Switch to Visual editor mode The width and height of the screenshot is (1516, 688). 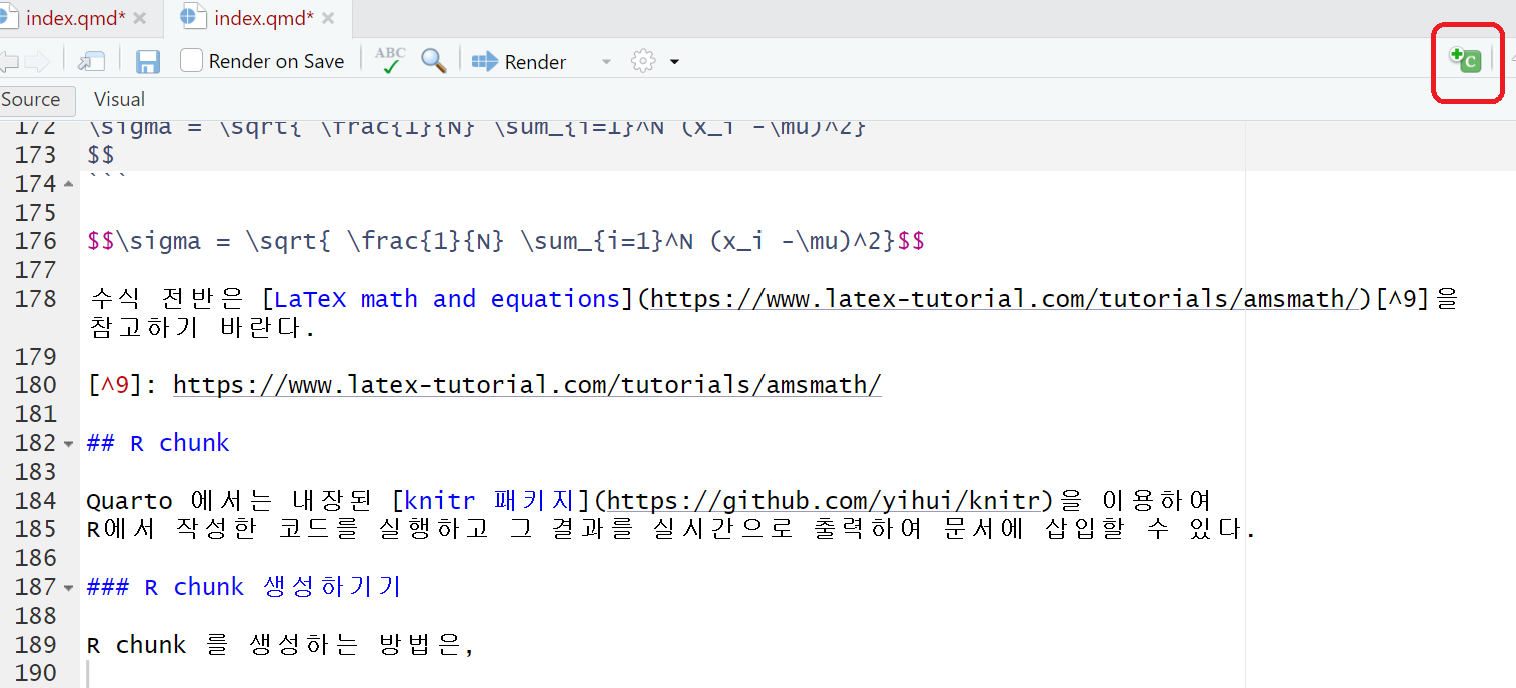[119, 99]
